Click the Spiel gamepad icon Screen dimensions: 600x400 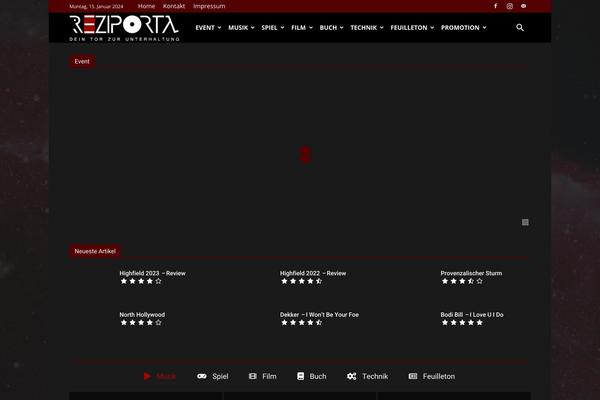pos(202,376)
